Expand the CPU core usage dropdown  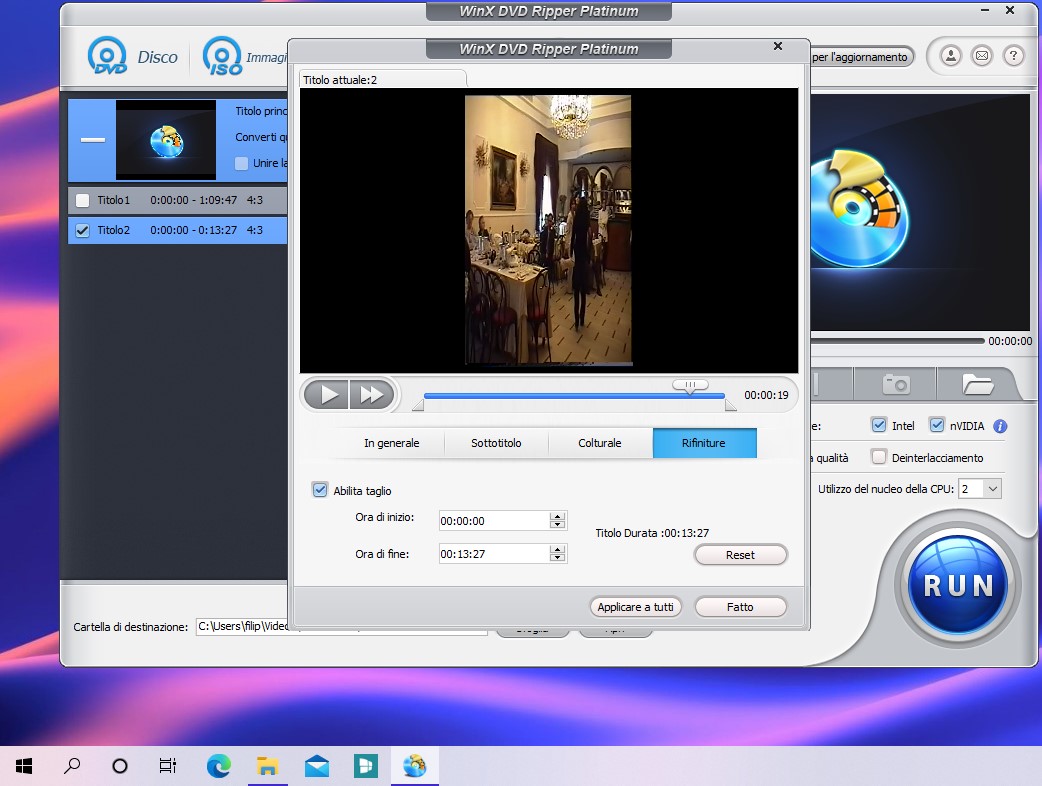coord(993,489)
